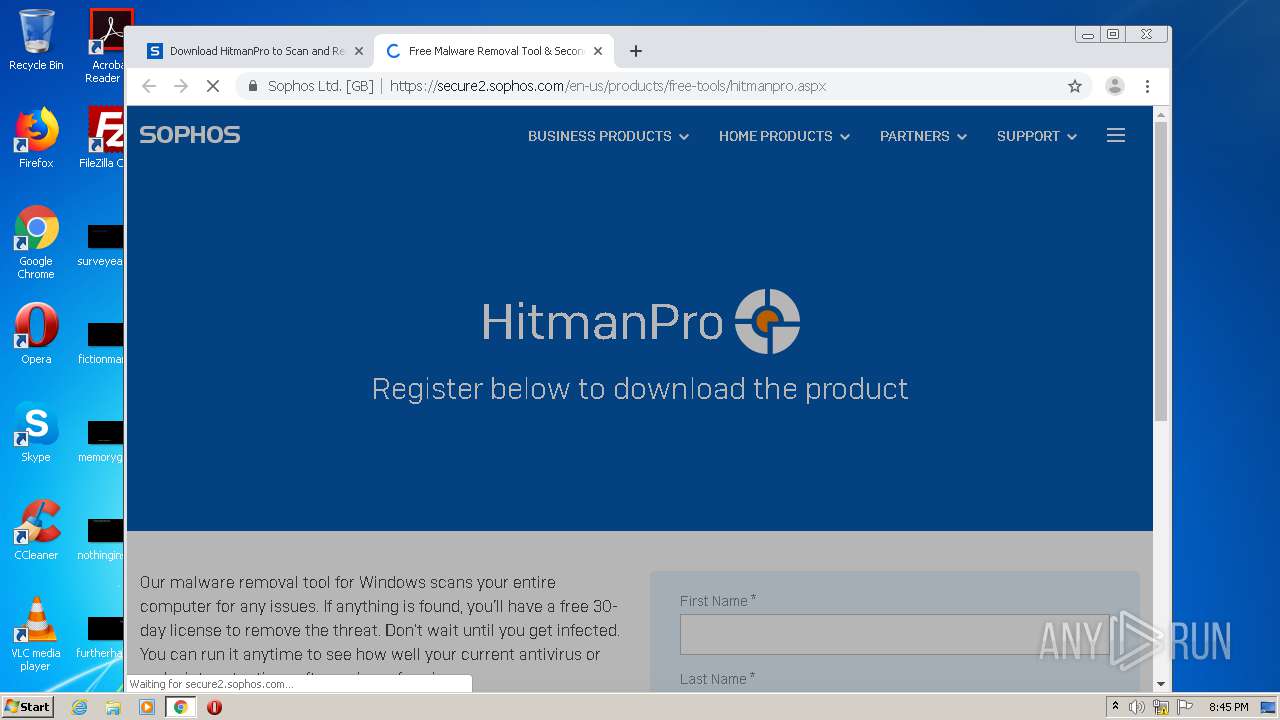1280x720 pixels.
Task: Open the Chrome profile avatar
Action: (x=1115, y=86)
